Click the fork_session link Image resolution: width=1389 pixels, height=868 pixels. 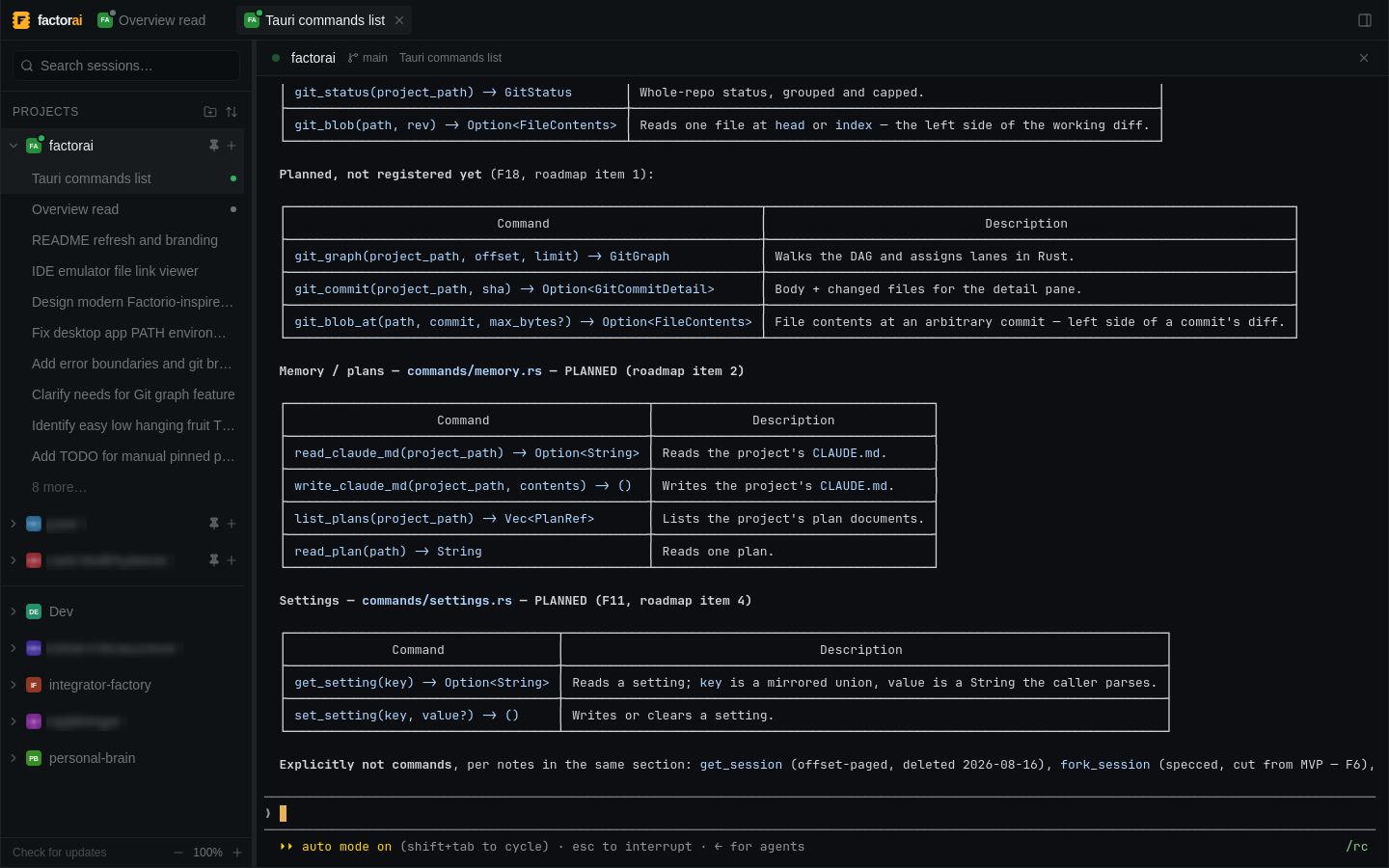click(1105, 765)
